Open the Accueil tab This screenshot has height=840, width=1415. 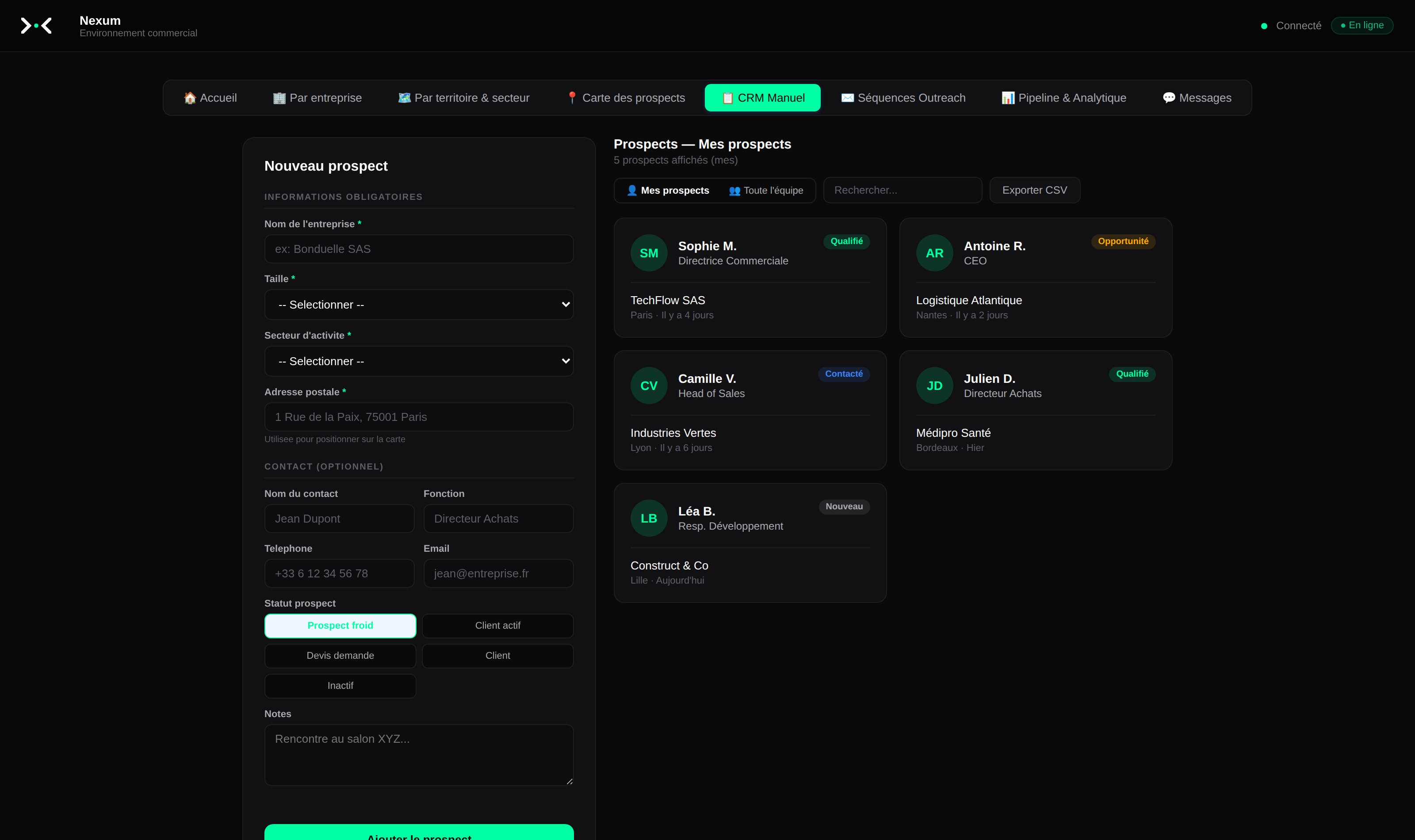(210, 98)
